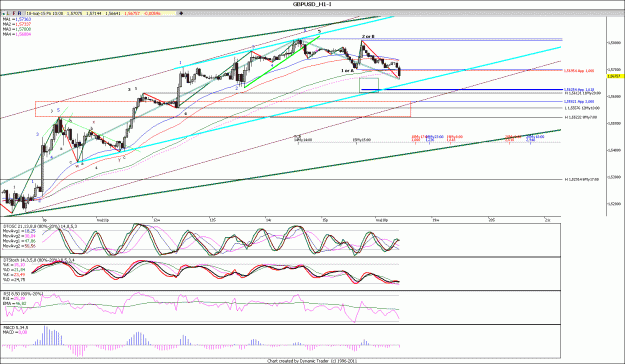
Task: Click the MA3 moving average label
Action: click(x=17, y=30)
